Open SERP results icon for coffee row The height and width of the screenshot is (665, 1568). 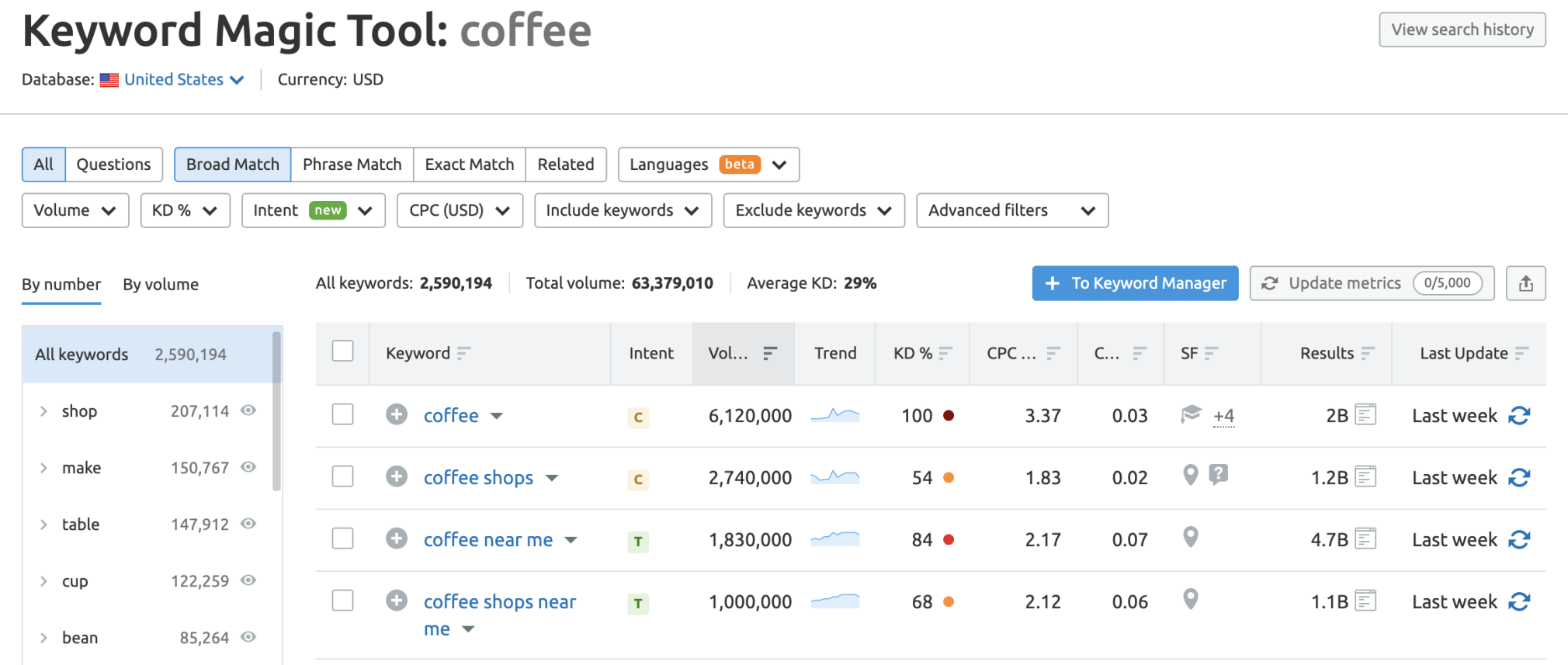click(1365, 414)
